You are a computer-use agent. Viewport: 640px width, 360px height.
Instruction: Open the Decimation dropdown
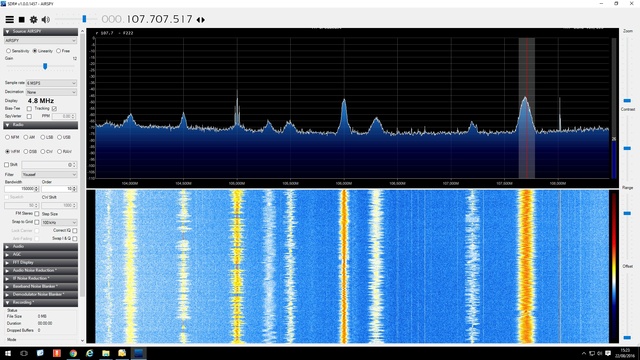tap(51, 92)
